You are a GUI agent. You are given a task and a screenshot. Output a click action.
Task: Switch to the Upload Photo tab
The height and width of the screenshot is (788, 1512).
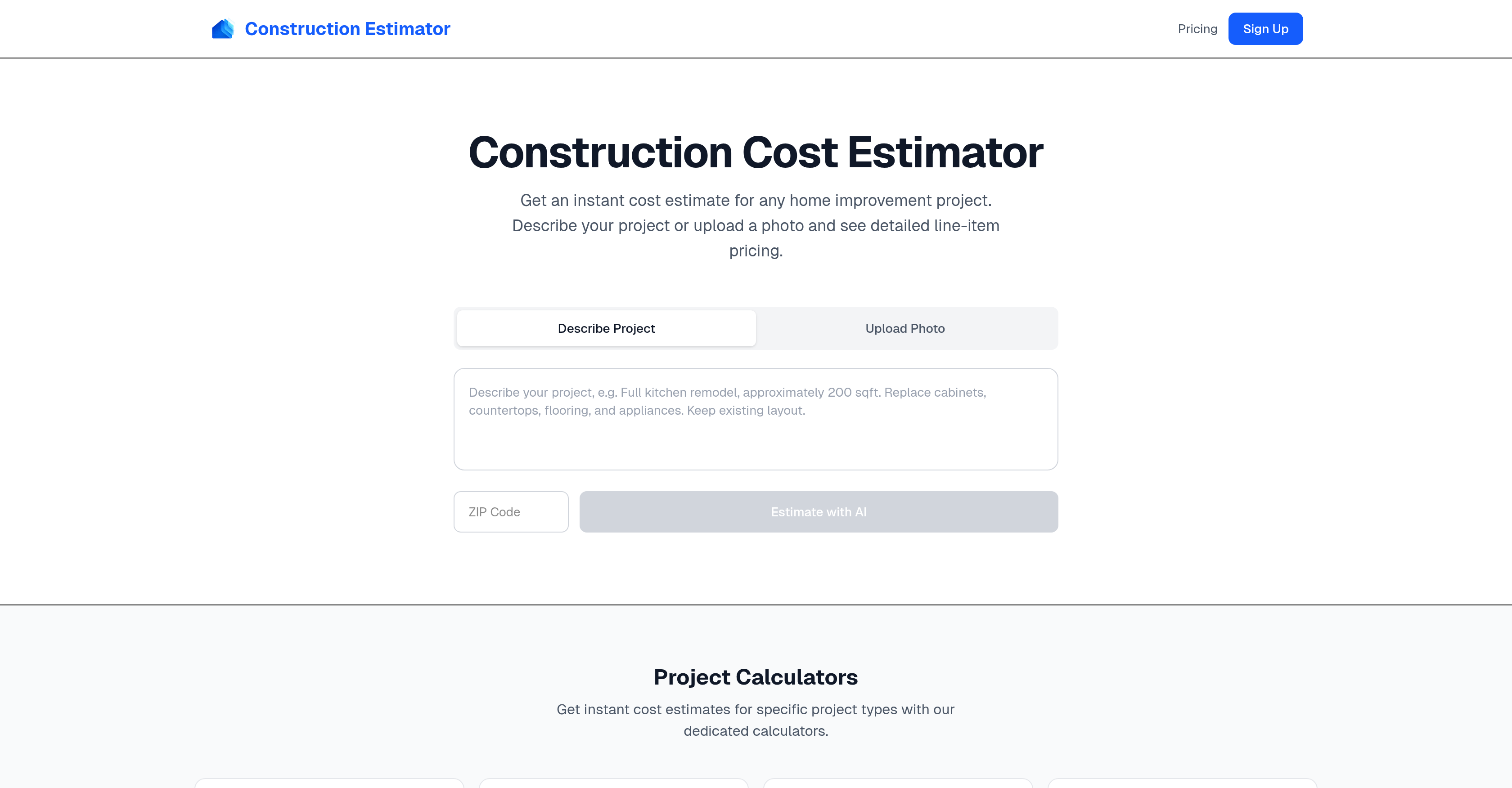(x=904, y=329)
